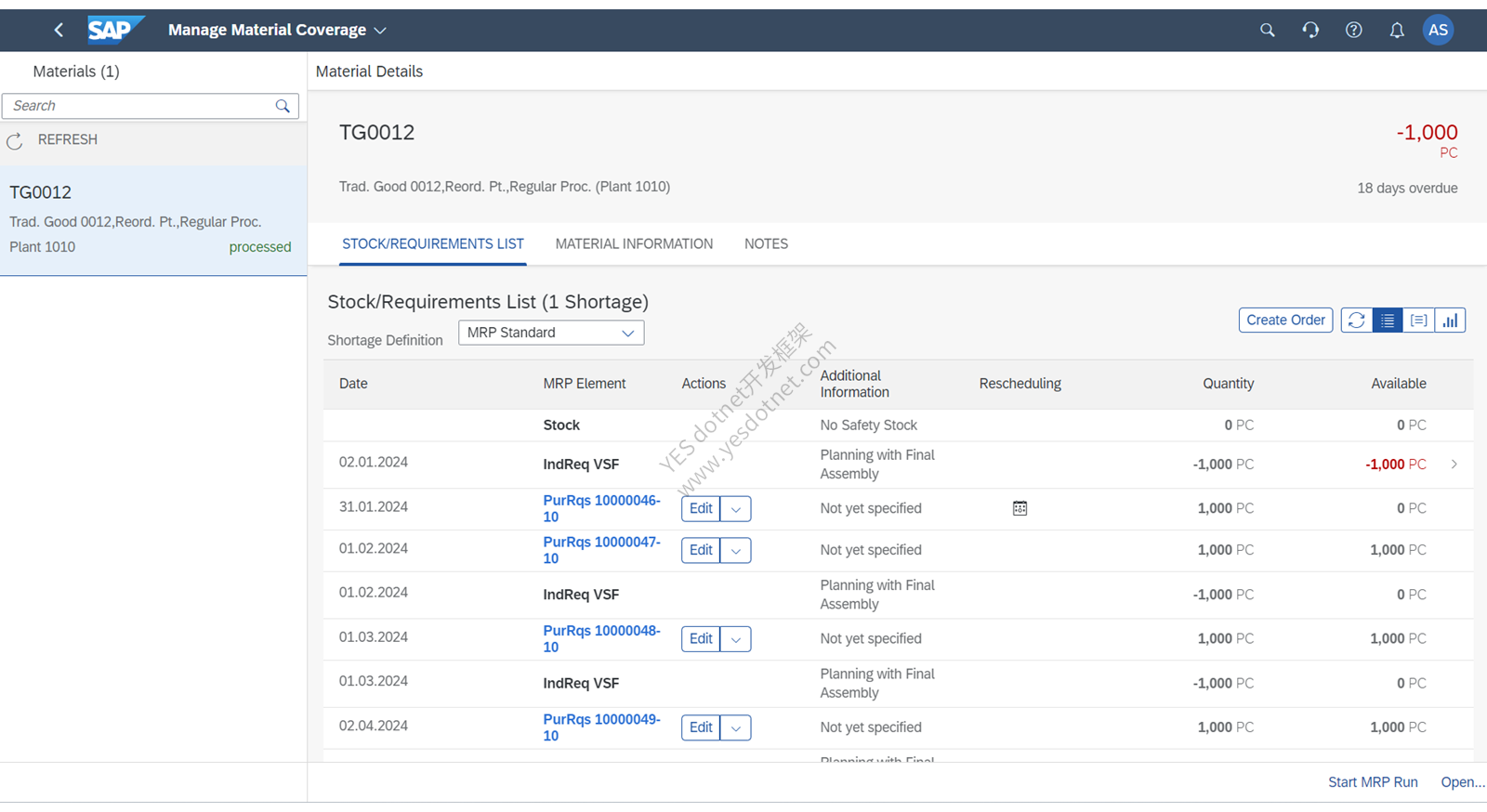Expand Edit options for PurRqs 10000046-10
1487x812 pixels.
tap(735, 509)
